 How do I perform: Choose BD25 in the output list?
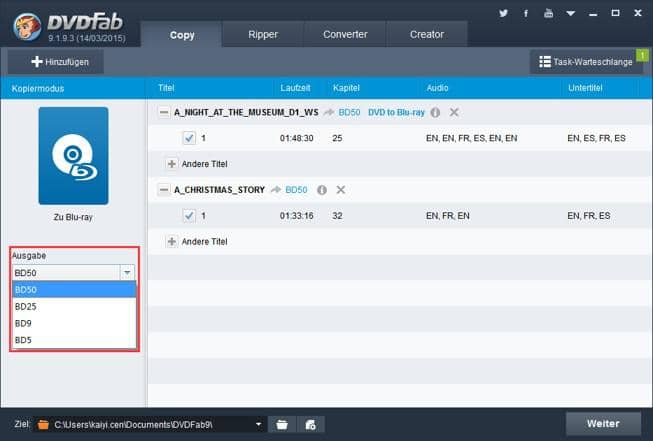pyautogui.click(x=74, y=306)
